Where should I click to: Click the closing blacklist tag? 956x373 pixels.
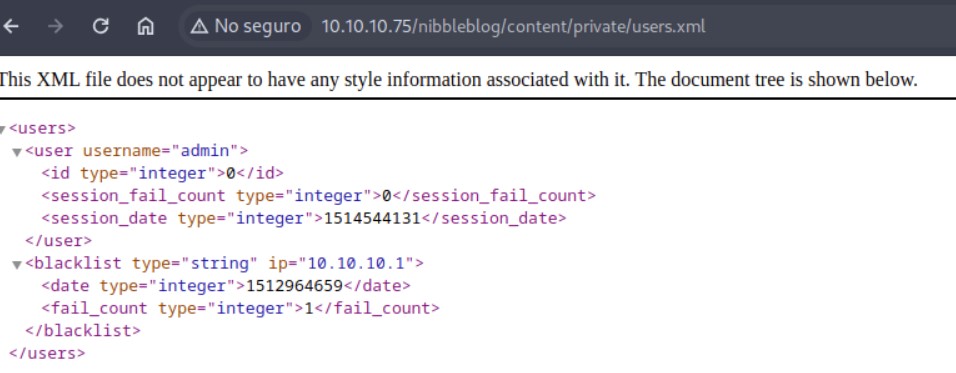point(83,331)
